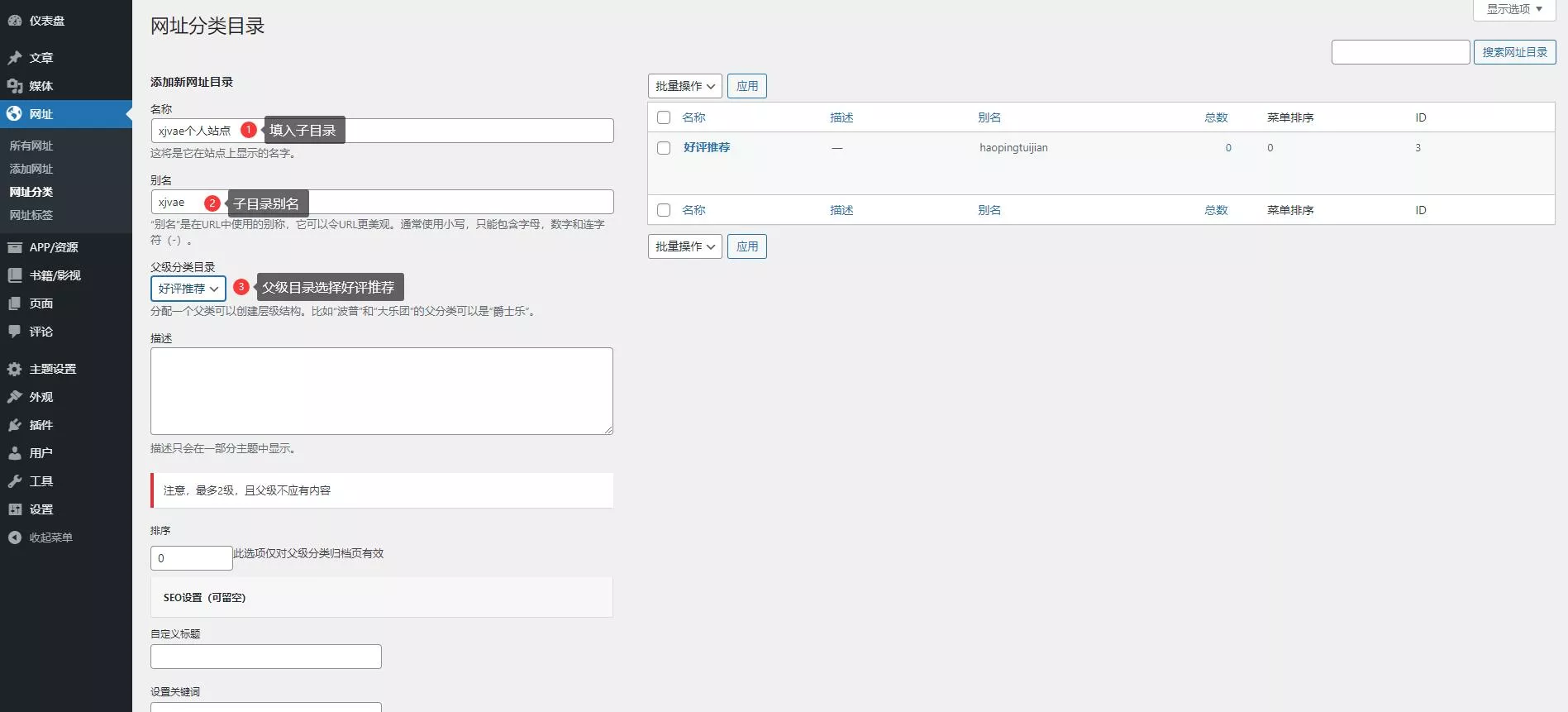Click the plugin icon for 插件
1568x712 pixels.
(15, 425)
